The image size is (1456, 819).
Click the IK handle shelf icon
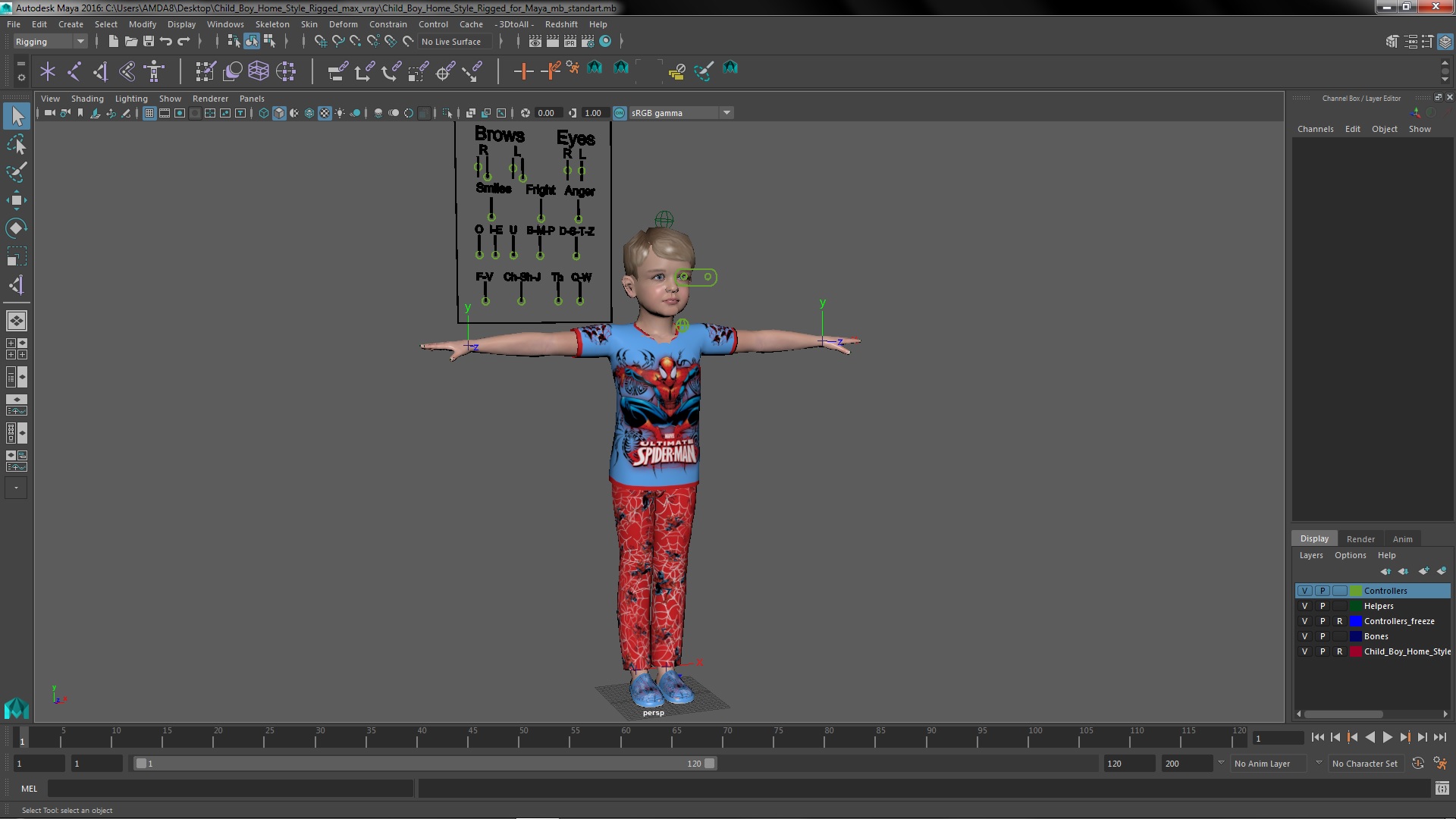coord(101,71)
